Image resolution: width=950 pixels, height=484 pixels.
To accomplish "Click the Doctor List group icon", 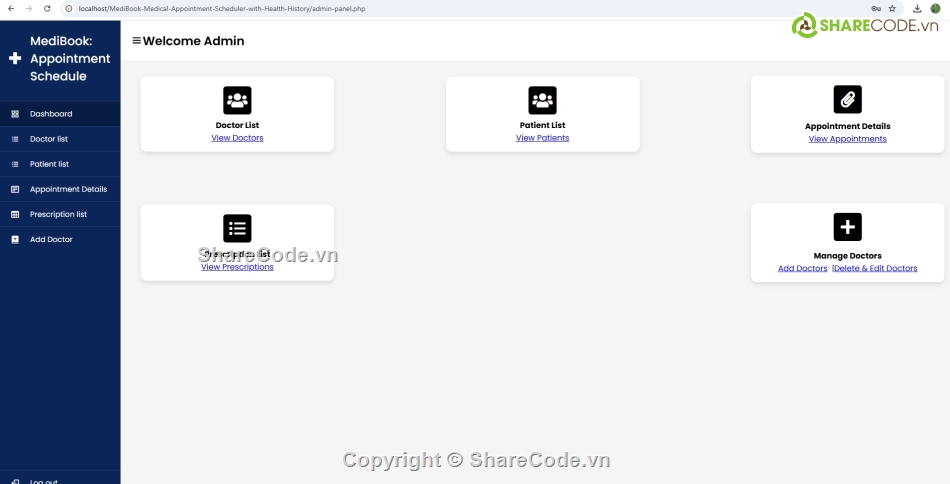I will point(237,100).
